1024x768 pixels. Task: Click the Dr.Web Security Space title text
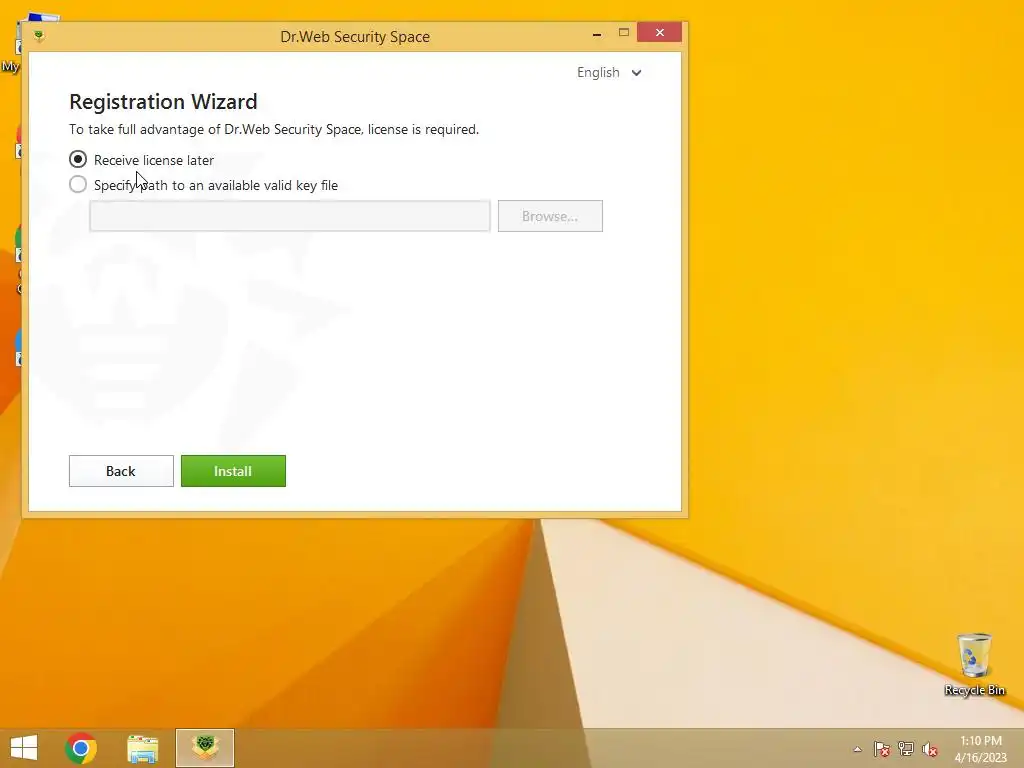pos(355,37)
